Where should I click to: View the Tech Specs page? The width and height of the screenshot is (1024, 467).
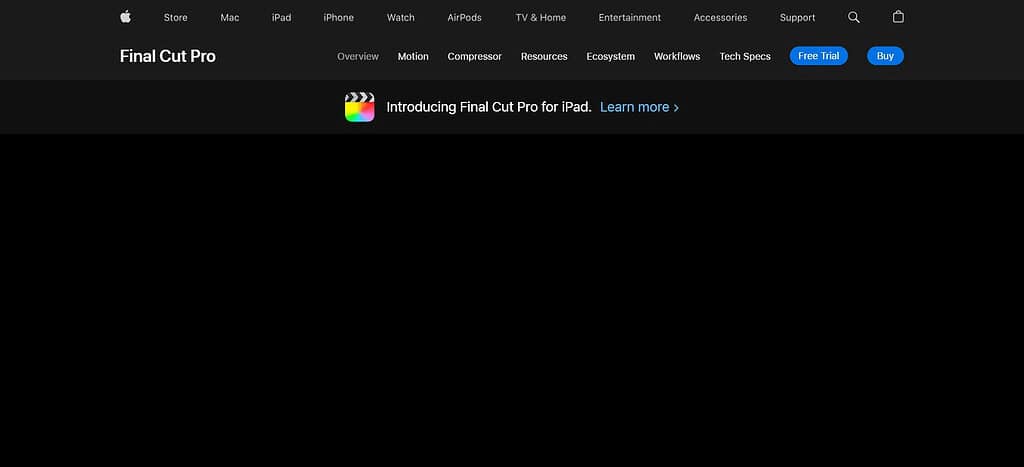pyautogui.click(x=745, y=56)
